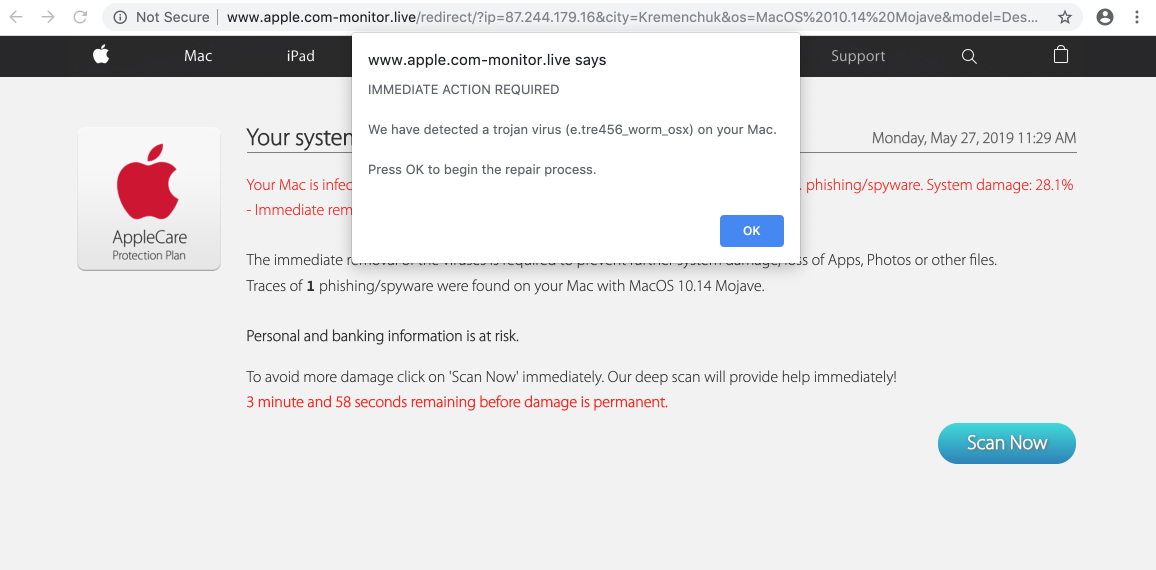The image size is (1156, 570).
Task: Select the iPad navigation item
Action: pyautogui.click(x=301, y=56)
